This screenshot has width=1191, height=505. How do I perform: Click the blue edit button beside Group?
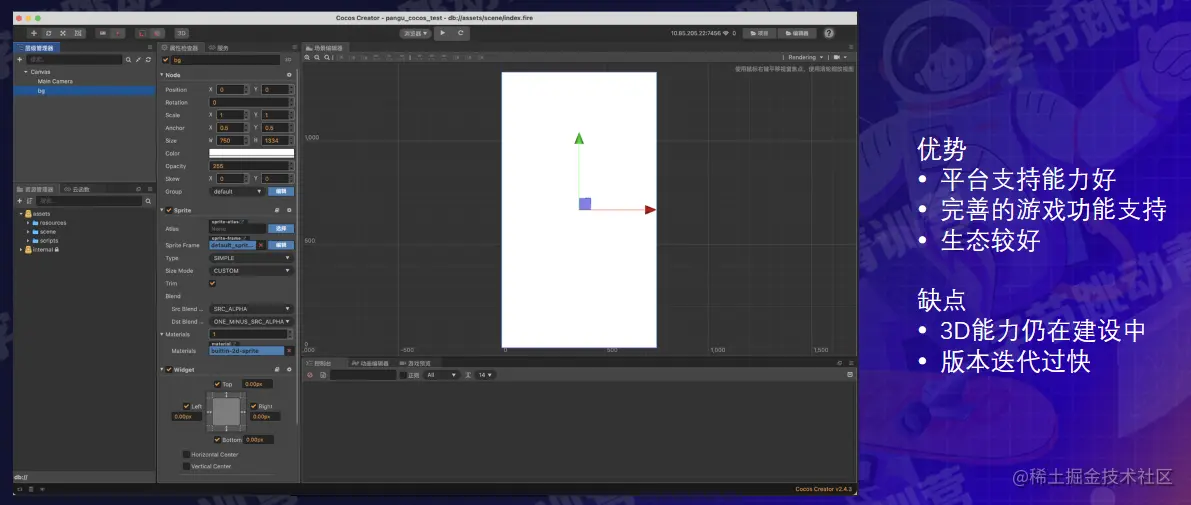(280, 191)
